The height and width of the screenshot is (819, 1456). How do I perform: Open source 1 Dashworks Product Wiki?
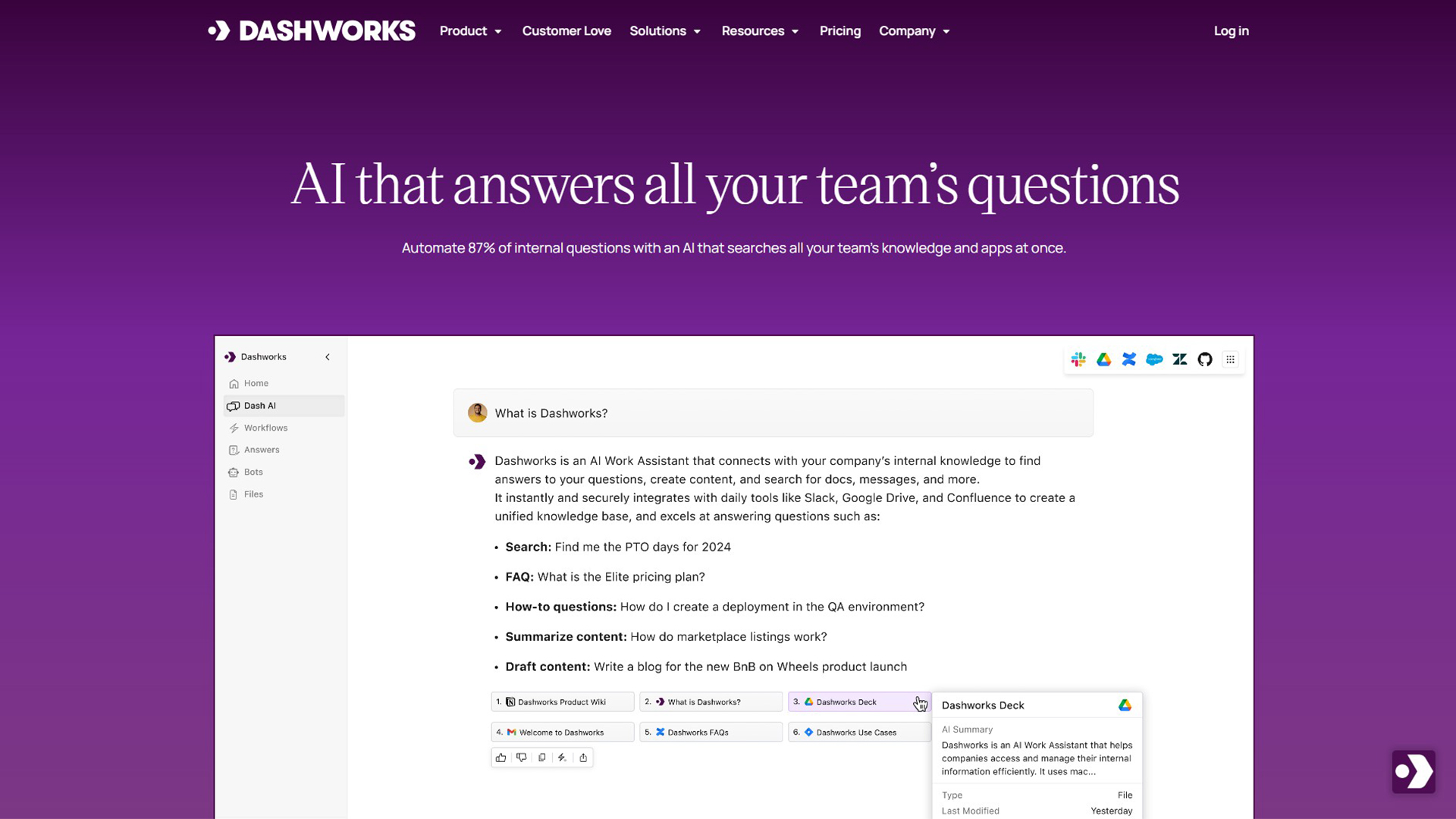tap(562, 702)
